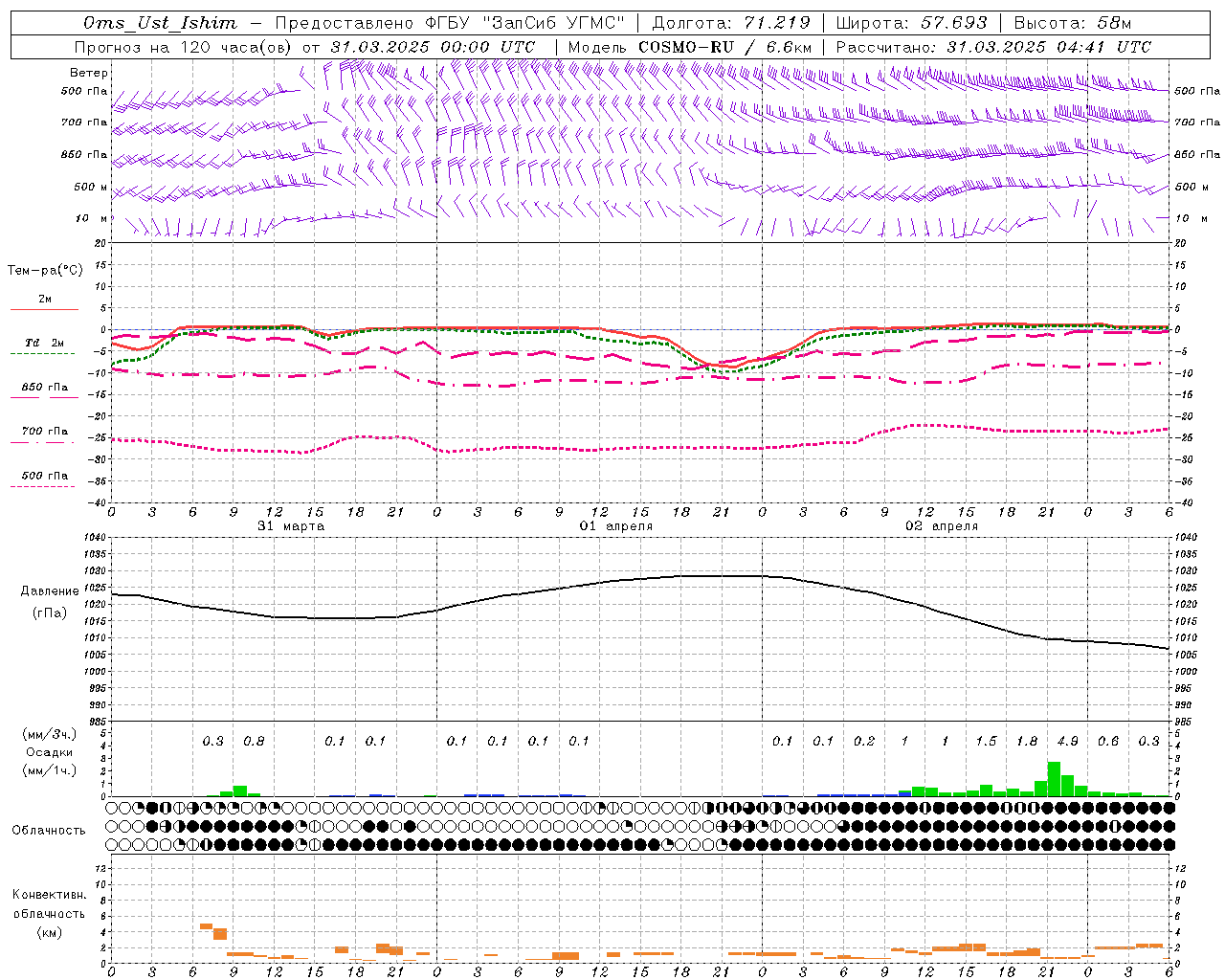This screenshot has height=980, width=1225.
Task: Click the '700 гПа' temperature legend line sample
Action: (44, 442)
